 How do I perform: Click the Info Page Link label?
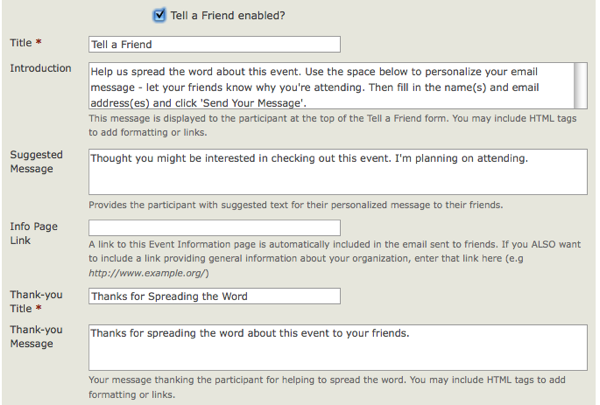(x=33, y=234)
